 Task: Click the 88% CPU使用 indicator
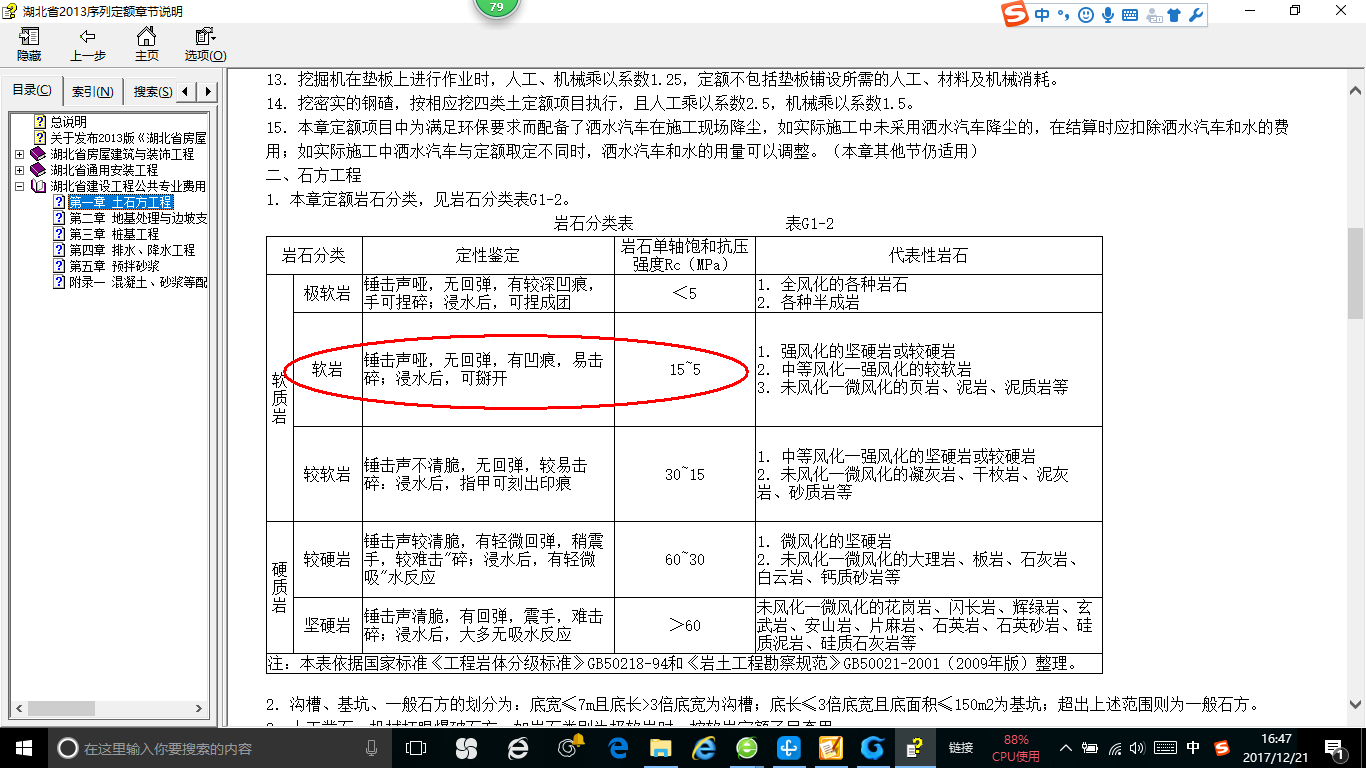point(1015,748)
